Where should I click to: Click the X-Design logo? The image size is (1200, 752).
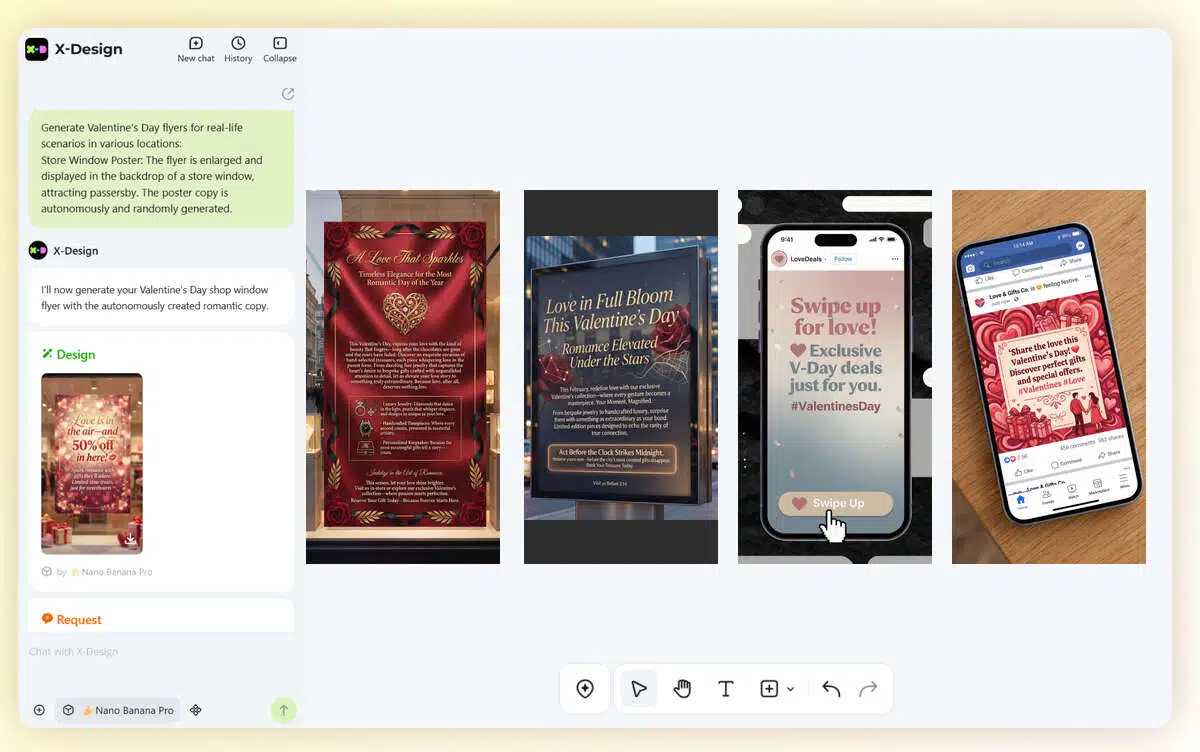pos(37,49)
